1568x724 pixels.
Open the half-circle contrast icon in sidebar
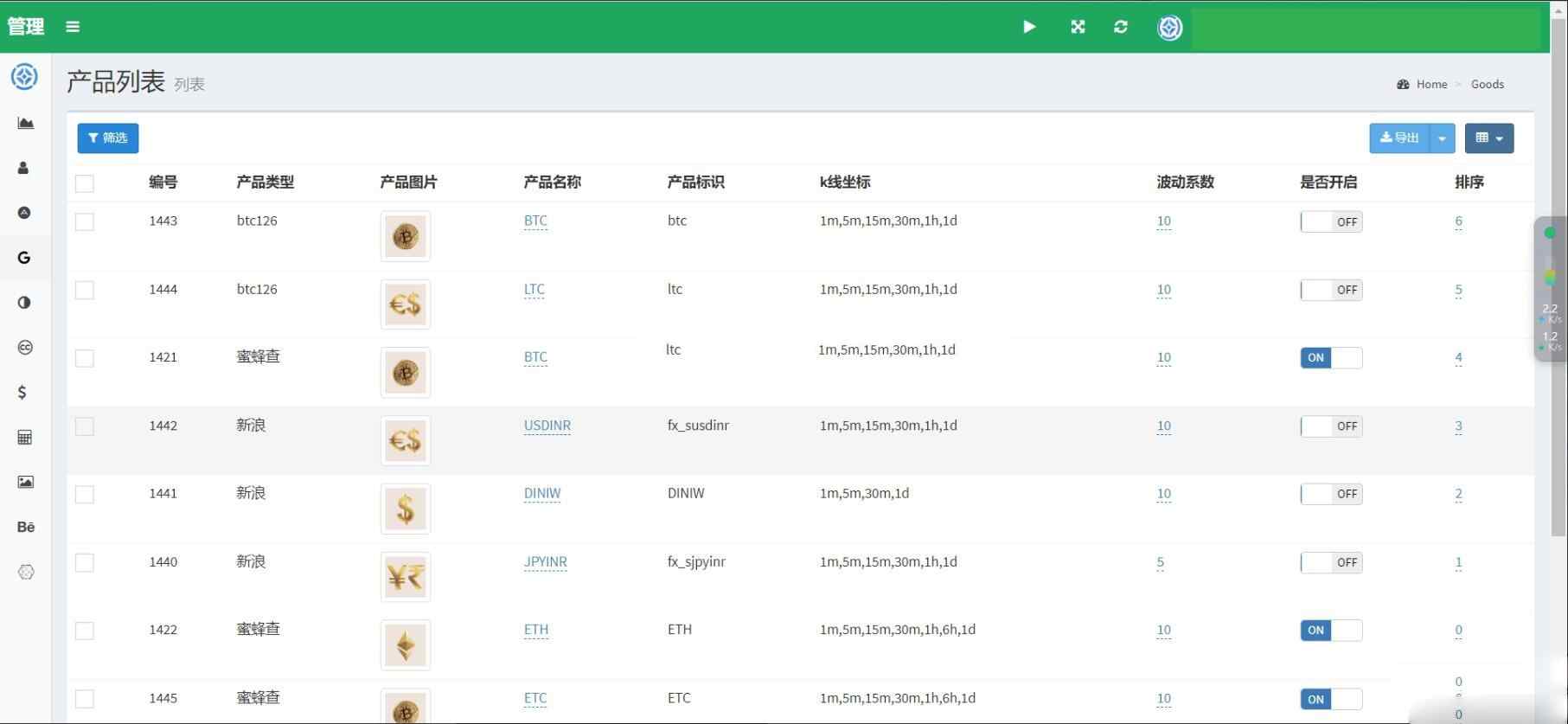pos(24,303)
